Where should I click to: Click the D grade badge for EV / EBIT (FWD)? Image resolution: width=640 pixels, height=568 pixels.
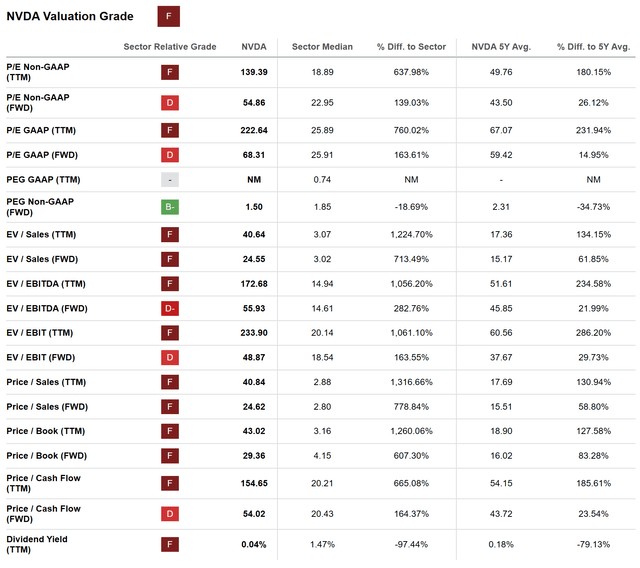pos(170,357)
